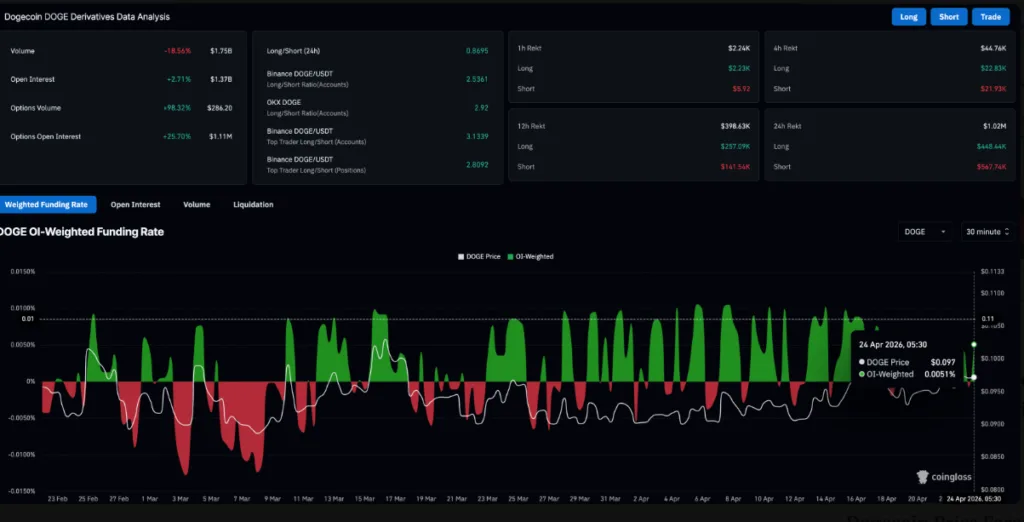Click the blue Short button
The height and width of the screenshot is (522, 1024).
pyautogui.click(x=948, y=17)
